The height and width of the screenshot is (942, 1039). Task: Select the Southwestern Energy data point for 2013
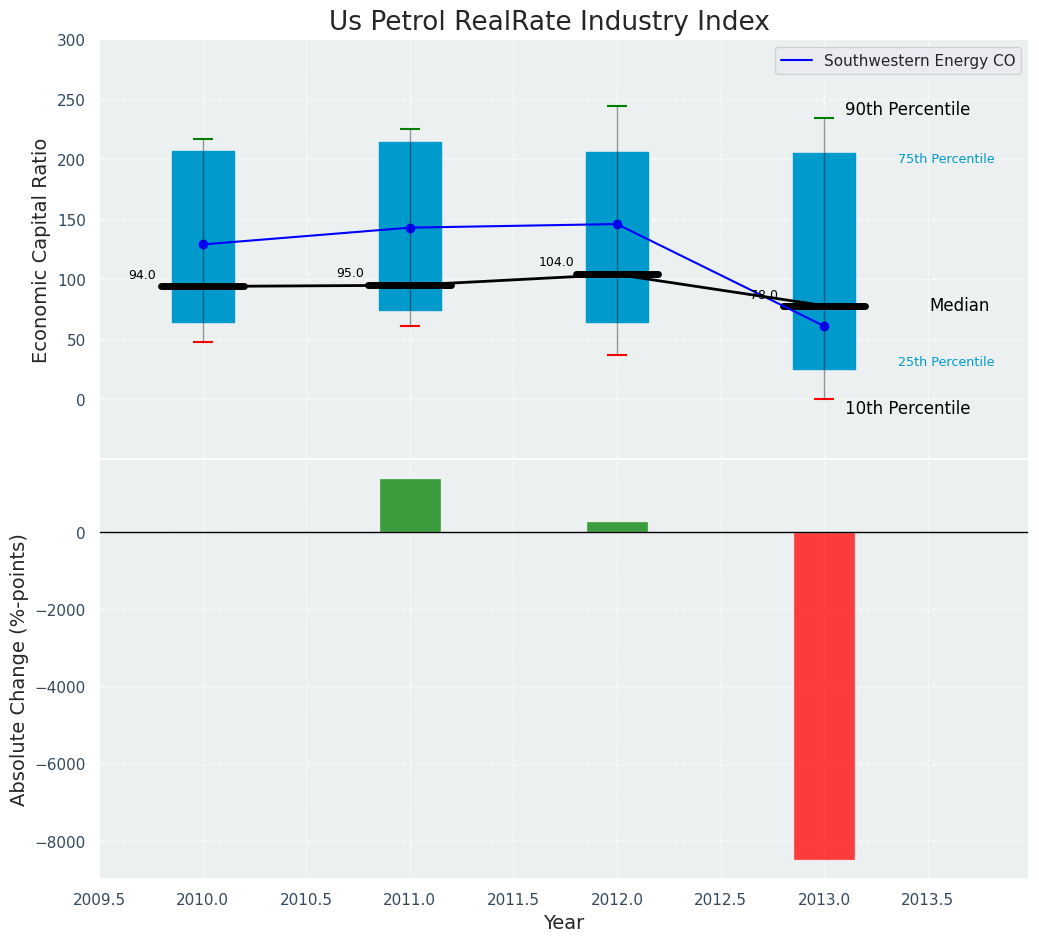824,326
